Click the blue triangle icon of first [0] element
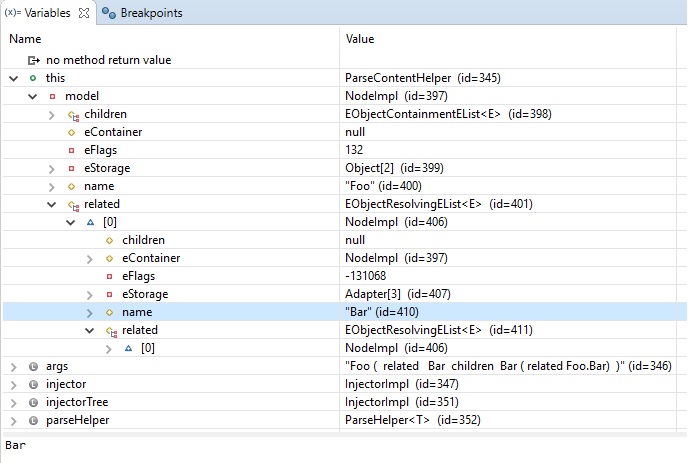This screenshot has width=688, height=463. pos(90,223)
